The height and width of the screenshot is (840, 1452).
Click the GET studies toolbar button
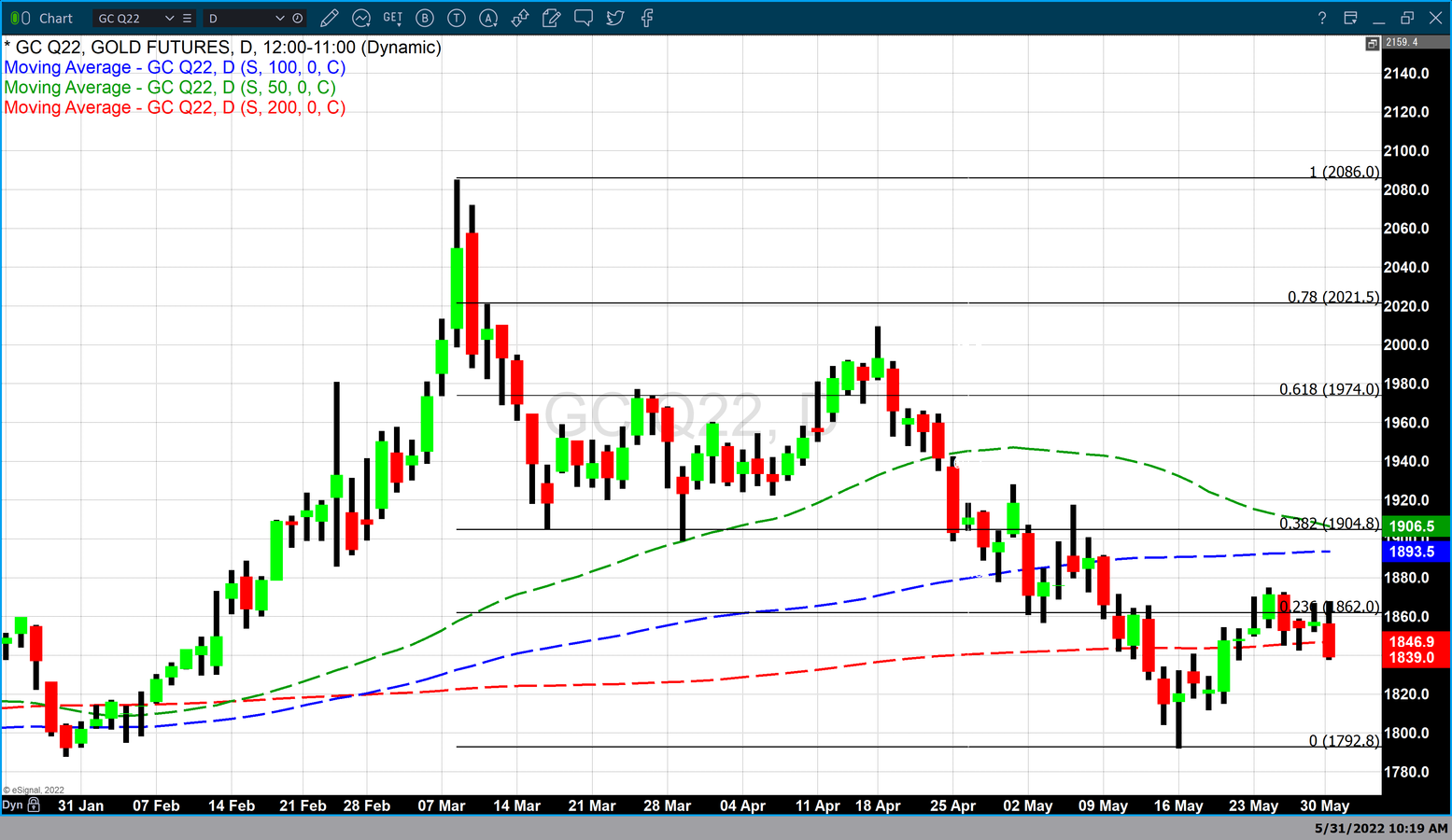pyautogui.click(x=392, y=18)
